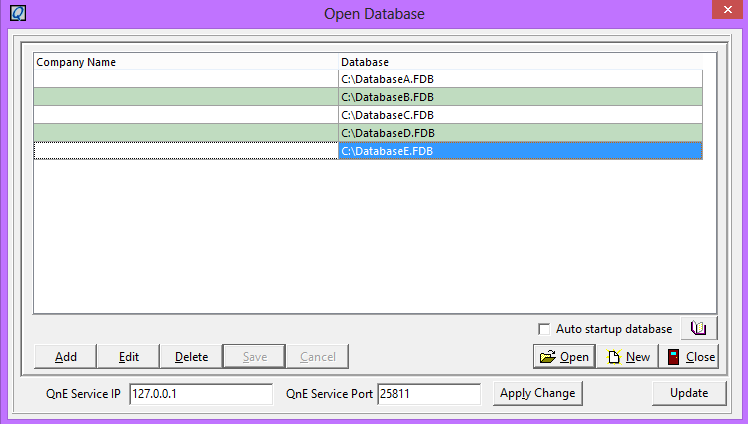Click the Apply Change button
Screen dimensions: 748x424
pos(538,393)
